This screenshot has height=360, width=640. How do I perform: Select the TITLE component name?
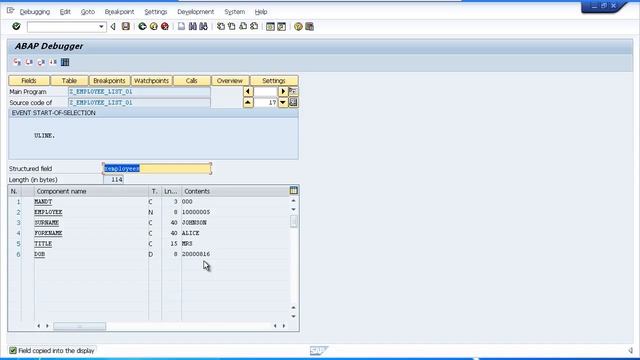coord(43,244)
